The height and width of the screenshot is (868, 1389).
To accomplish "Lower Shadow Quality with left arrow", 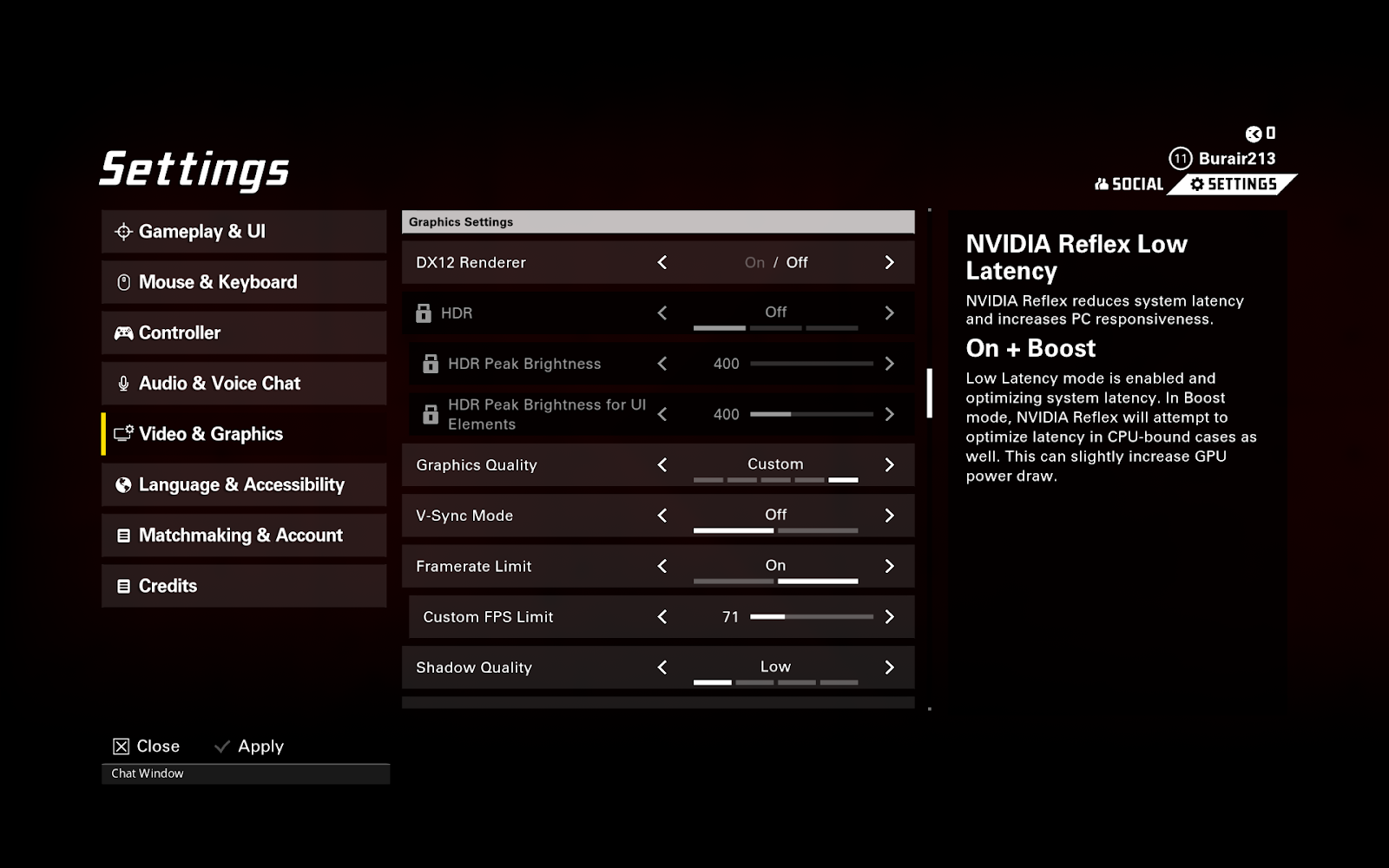I will [x=662, y=667].
